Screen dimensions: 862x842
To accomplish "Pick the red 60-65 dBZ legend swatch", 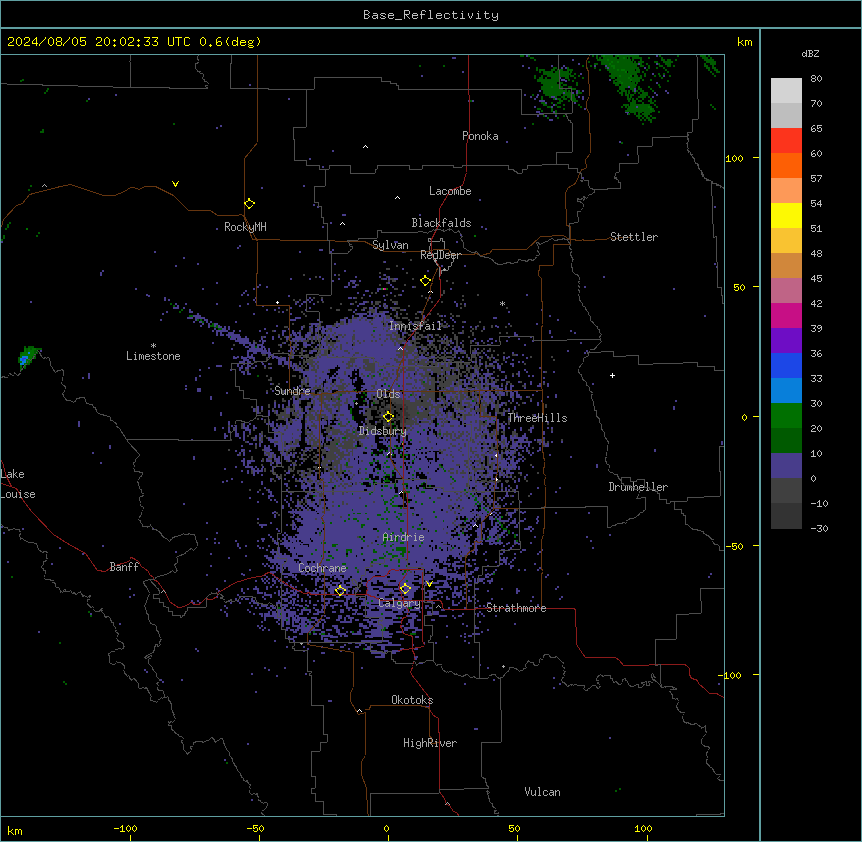I will (x=786, y=141).
